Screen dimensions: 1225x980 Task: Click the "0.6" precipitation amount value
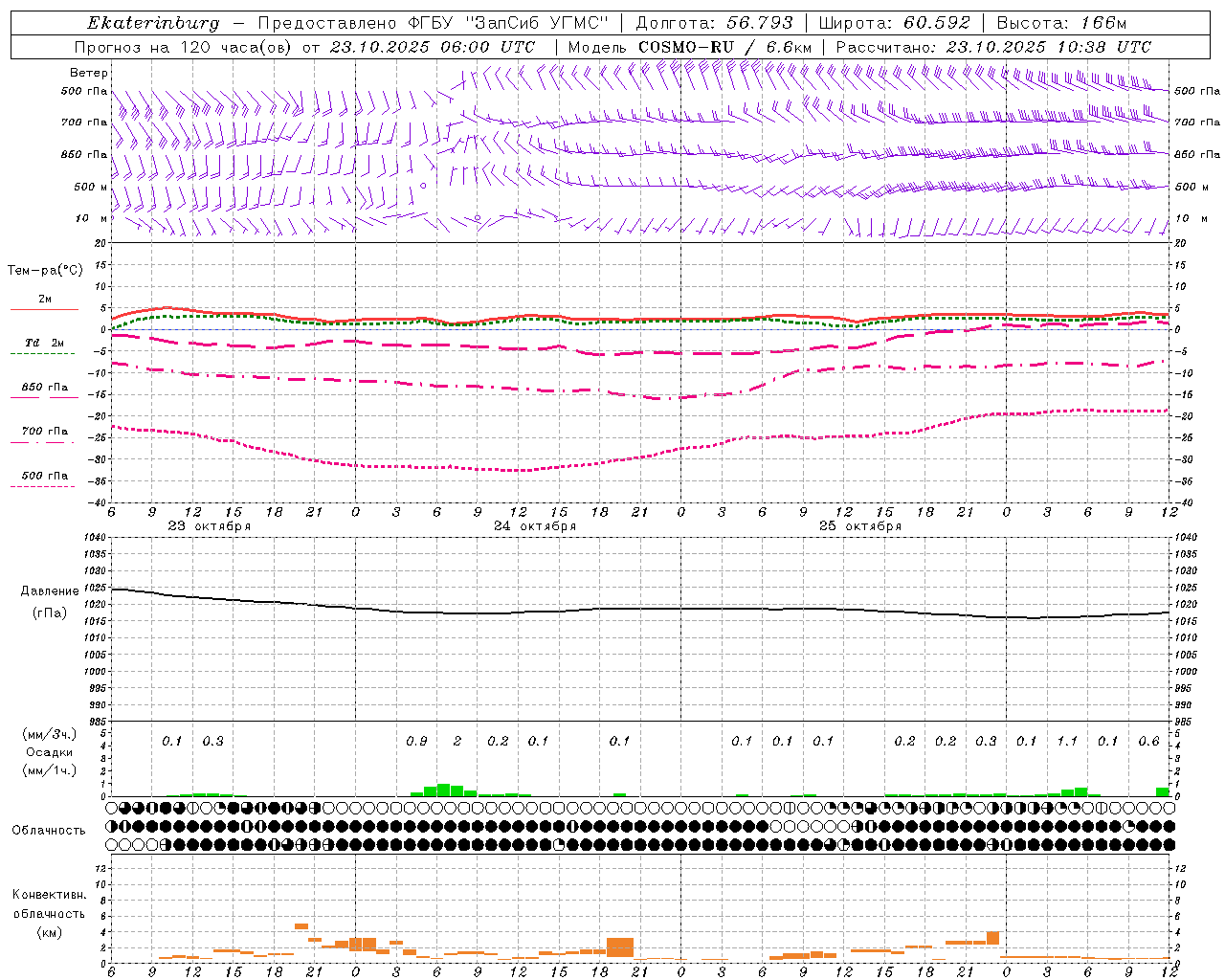click(1148, 741)
